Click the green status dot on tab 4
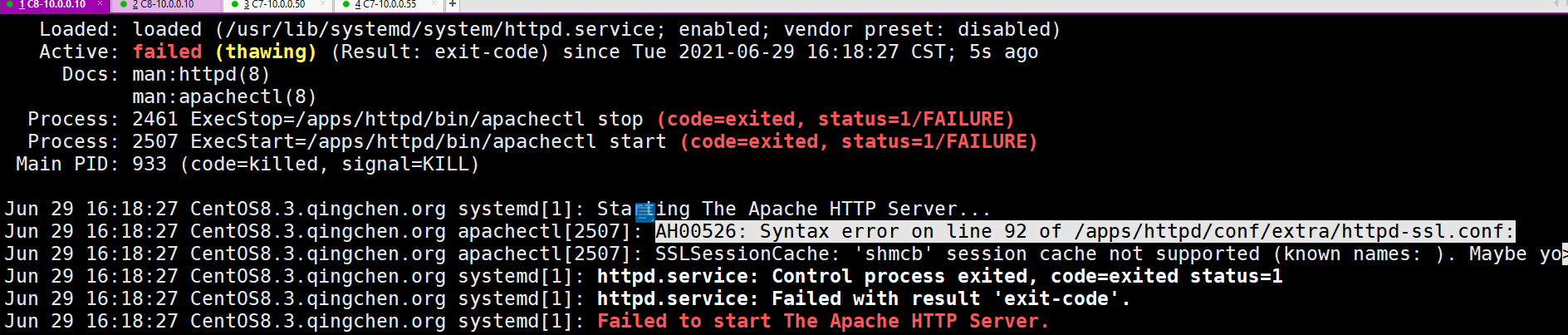 [346, 5]
